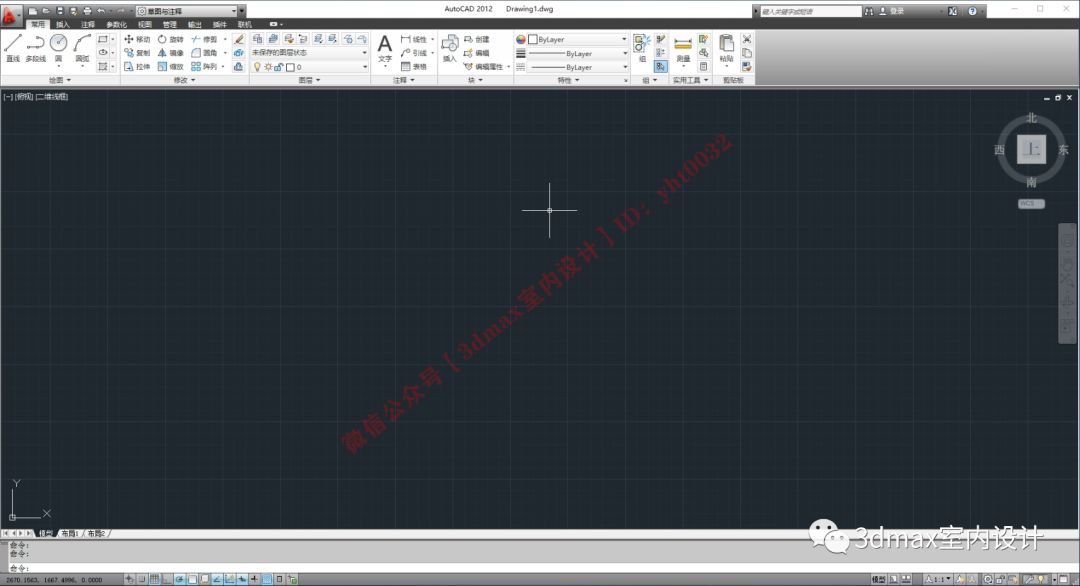Open the color ByLayer dropdown

click(x=578, y=39)
